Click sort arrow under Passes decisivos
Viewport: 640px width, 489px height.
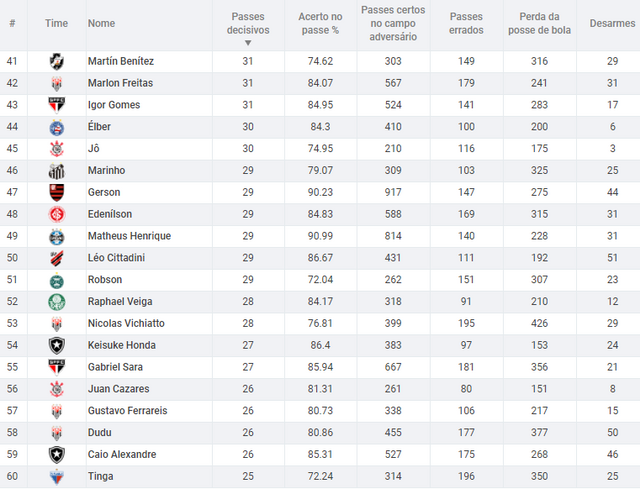tap(248, 43)
